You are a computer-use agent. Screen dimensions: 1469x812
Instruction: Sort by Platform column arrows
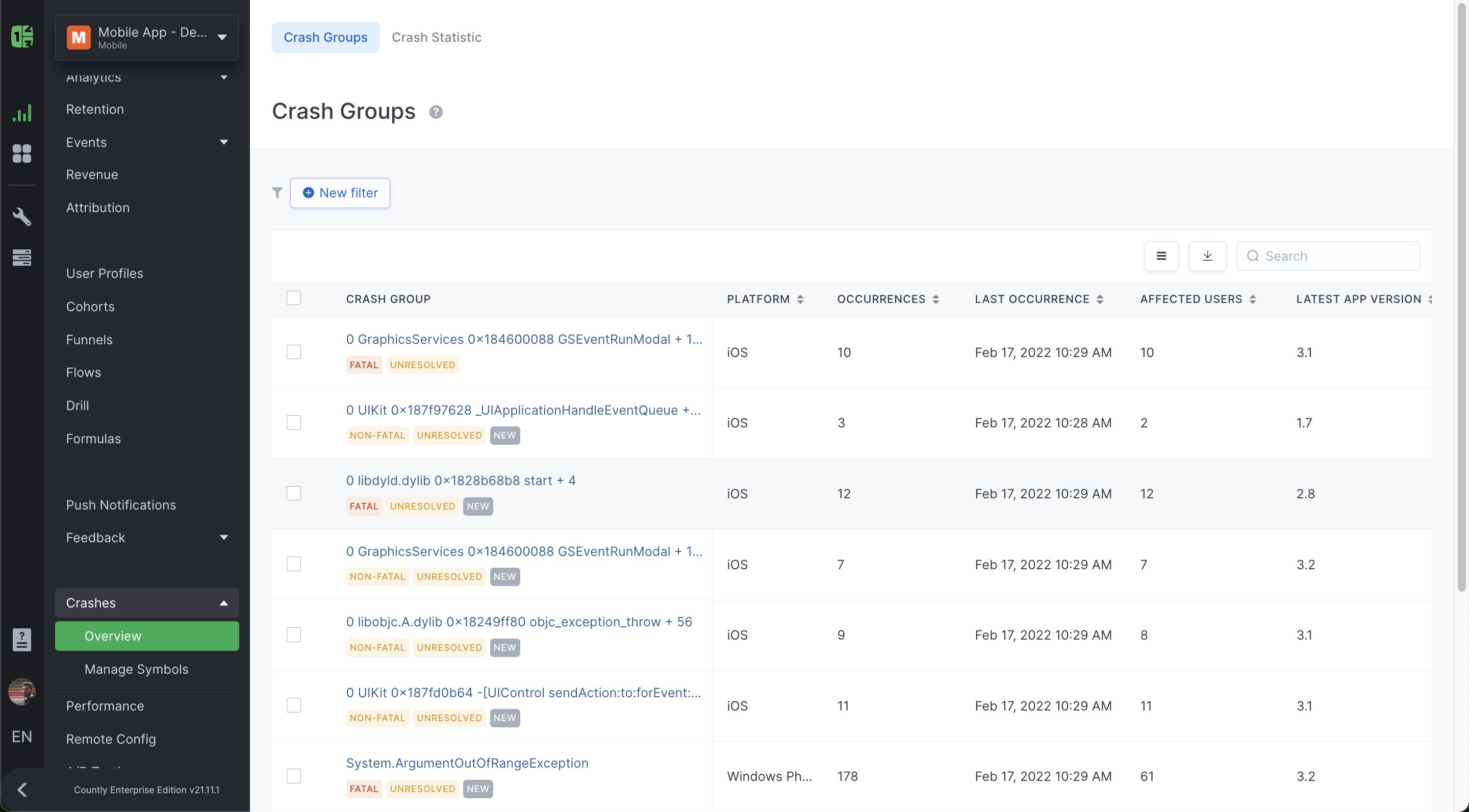(x=800, y=299)
